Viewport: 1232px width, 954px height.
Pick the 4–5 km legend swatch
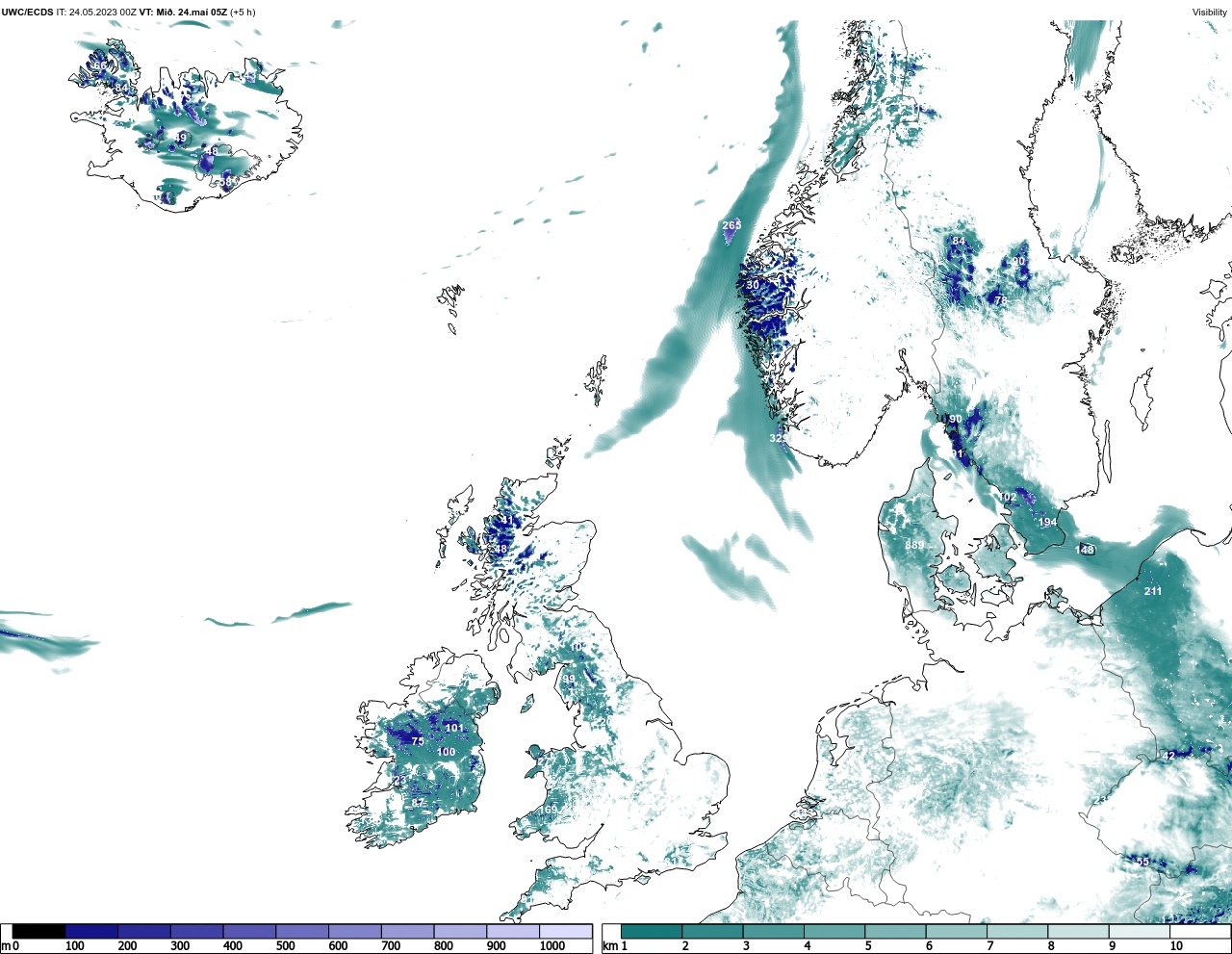coord(834,931)
